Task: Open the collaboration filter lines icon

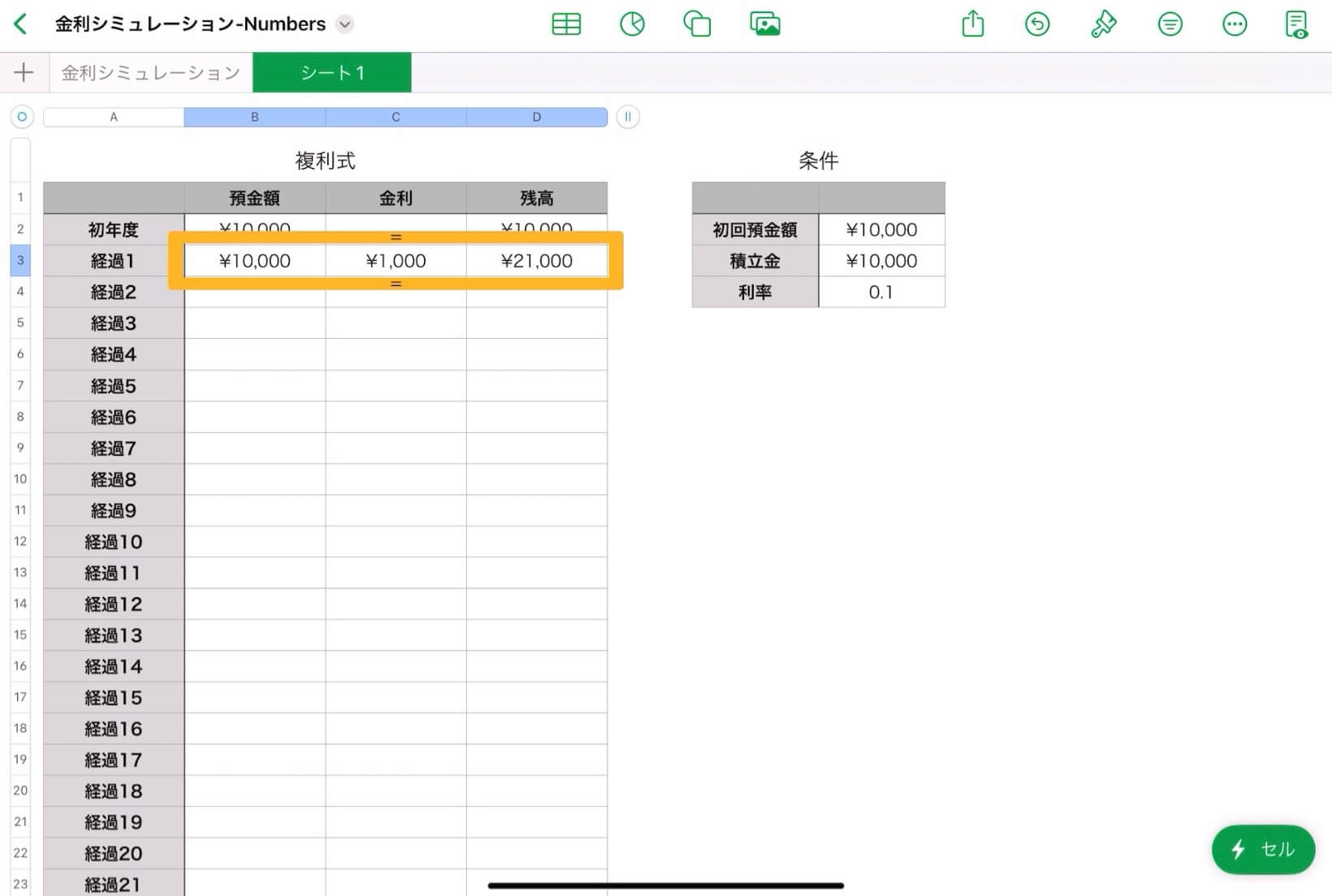Action: pyautogui.click(x=1170, y=24)
